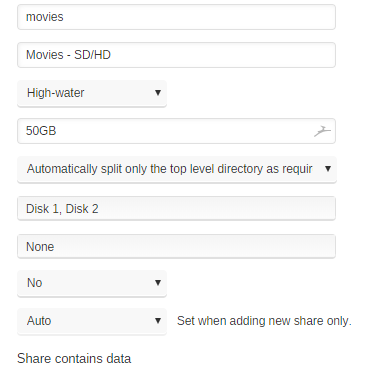
Task: Click the arrow on the No dropdown
Action: coord(158,283)
